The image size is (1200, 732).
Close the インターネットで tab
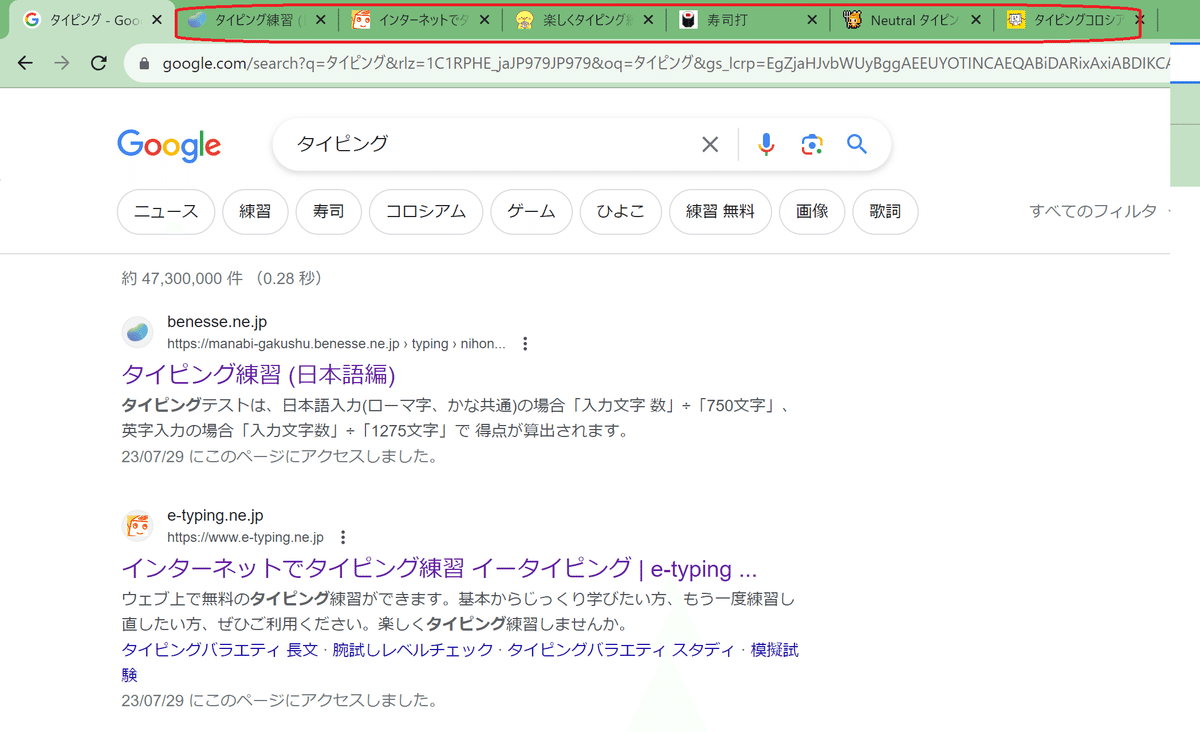484,20
